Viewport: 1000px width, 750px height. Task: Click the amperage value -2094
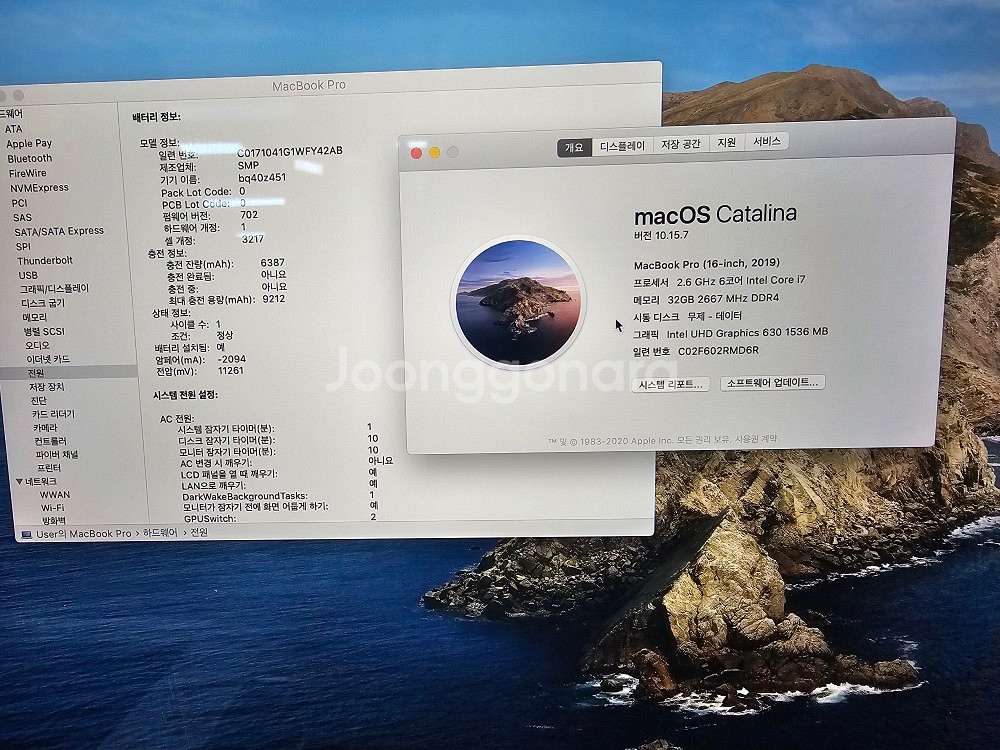click(x=232, y=359)
